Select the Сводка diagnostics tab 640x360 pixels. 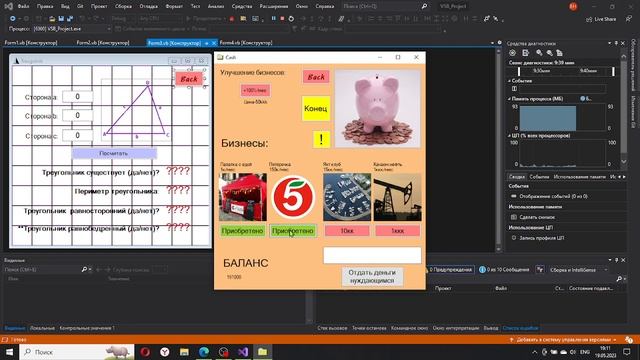516,177
